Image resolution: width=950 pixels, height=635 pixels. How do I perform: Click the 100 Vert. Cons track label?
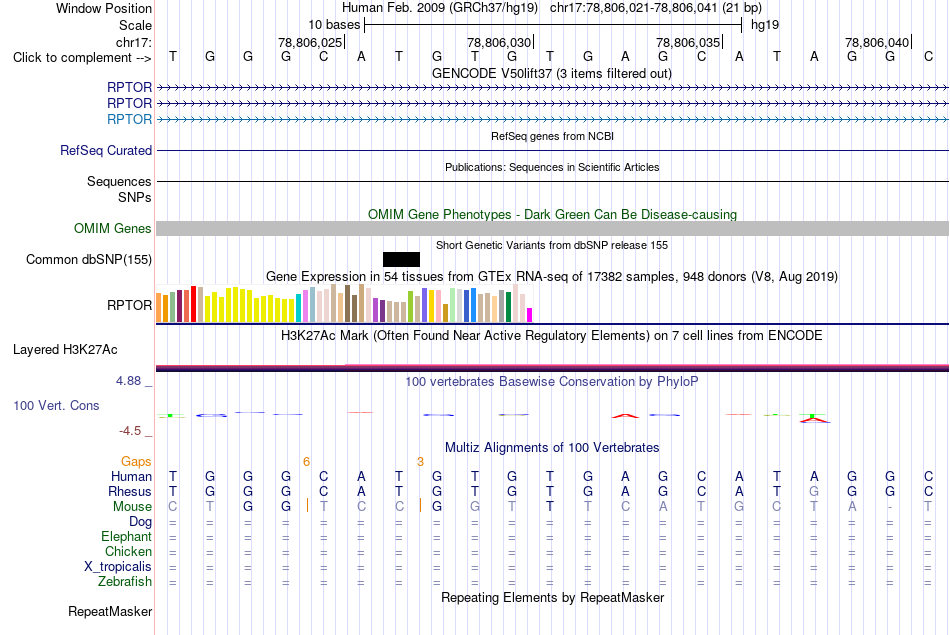pyautogui.click(x=56, y=405)
